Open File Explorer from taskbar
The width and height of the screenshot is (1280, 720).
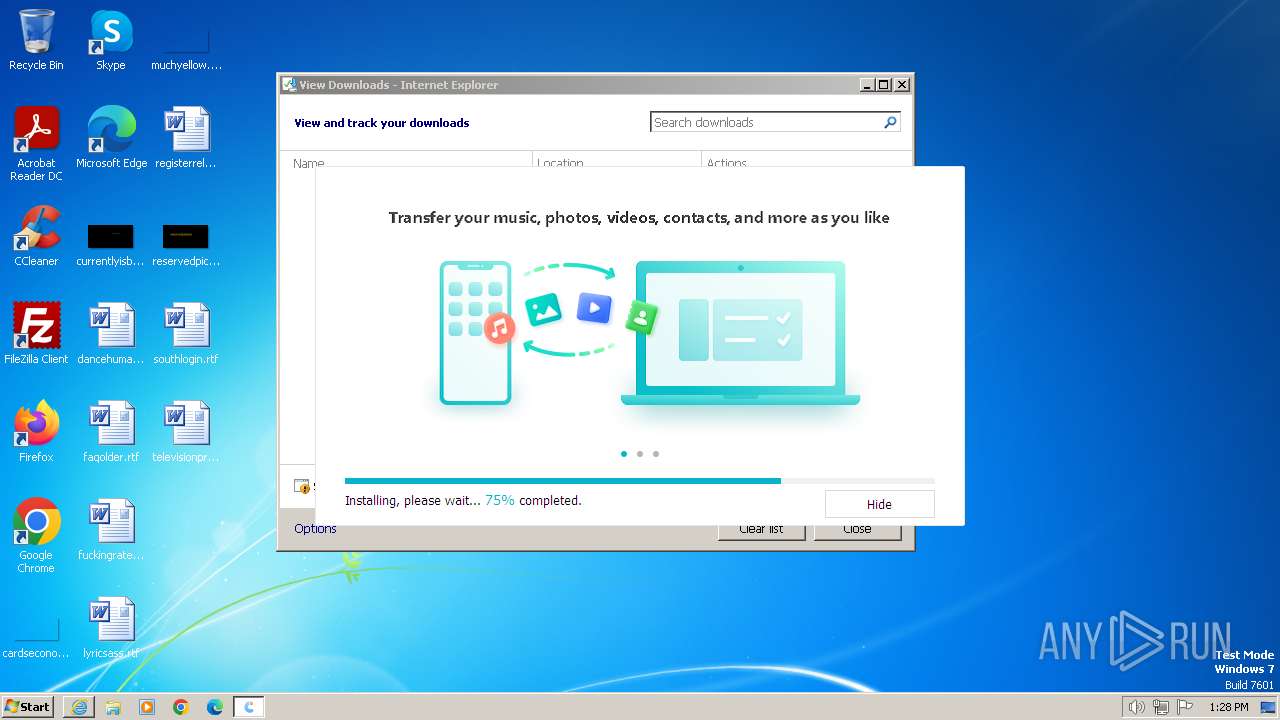point(113,707)
